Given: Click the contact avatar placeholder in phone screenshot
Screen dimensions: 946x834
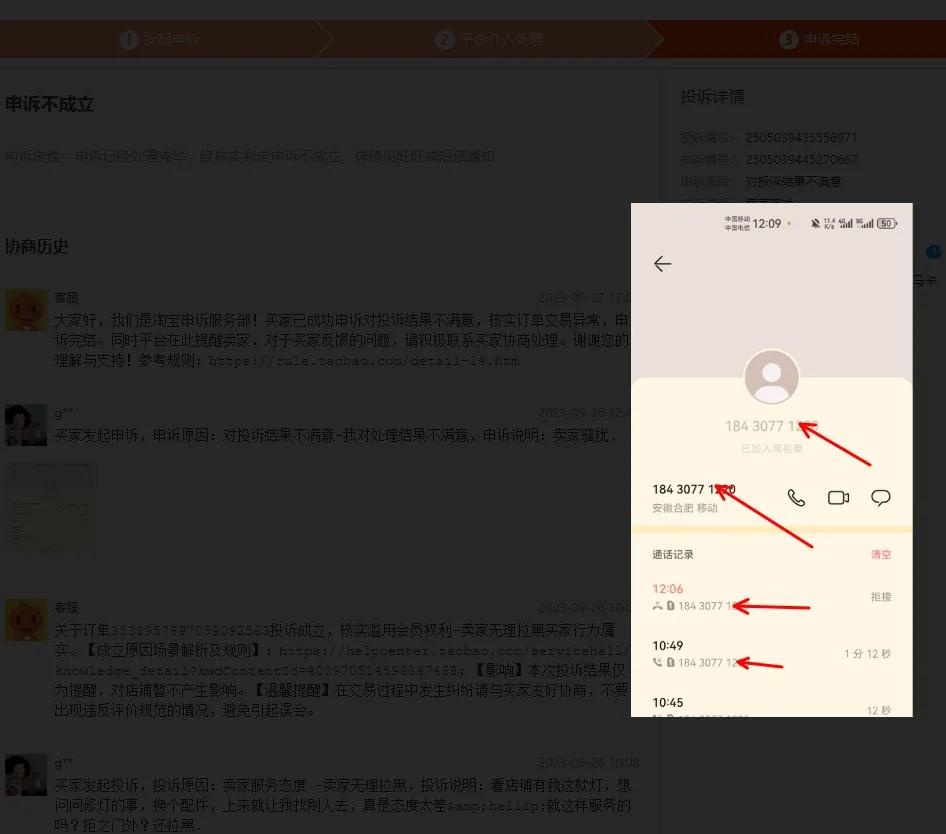Looking at the screenshot, I should (772, 377).
